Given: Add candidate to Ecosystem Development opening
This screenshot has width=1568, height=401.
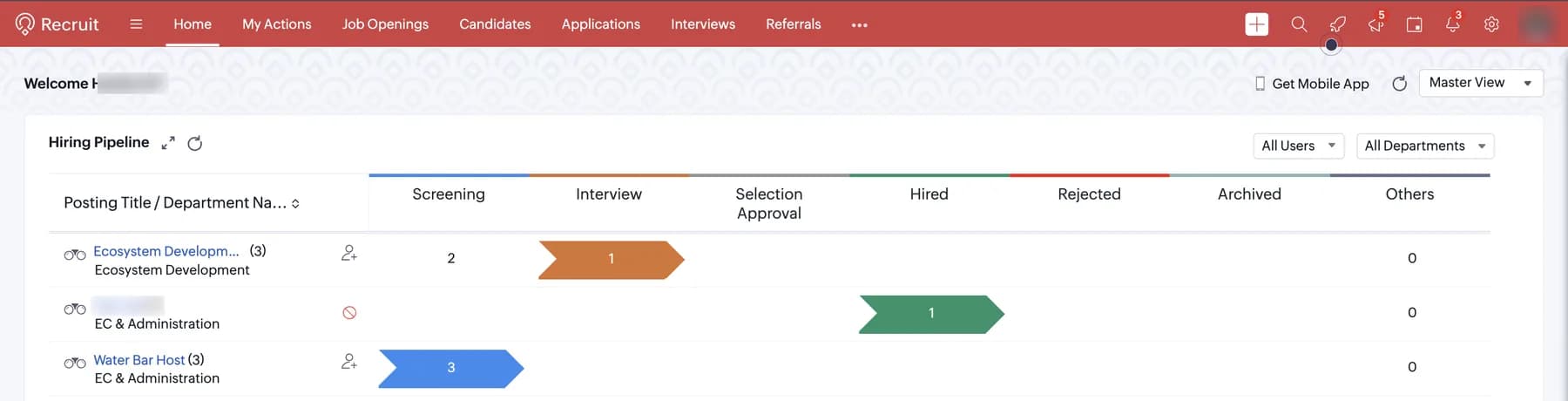Looking at the screenshot, I should 349,253.
